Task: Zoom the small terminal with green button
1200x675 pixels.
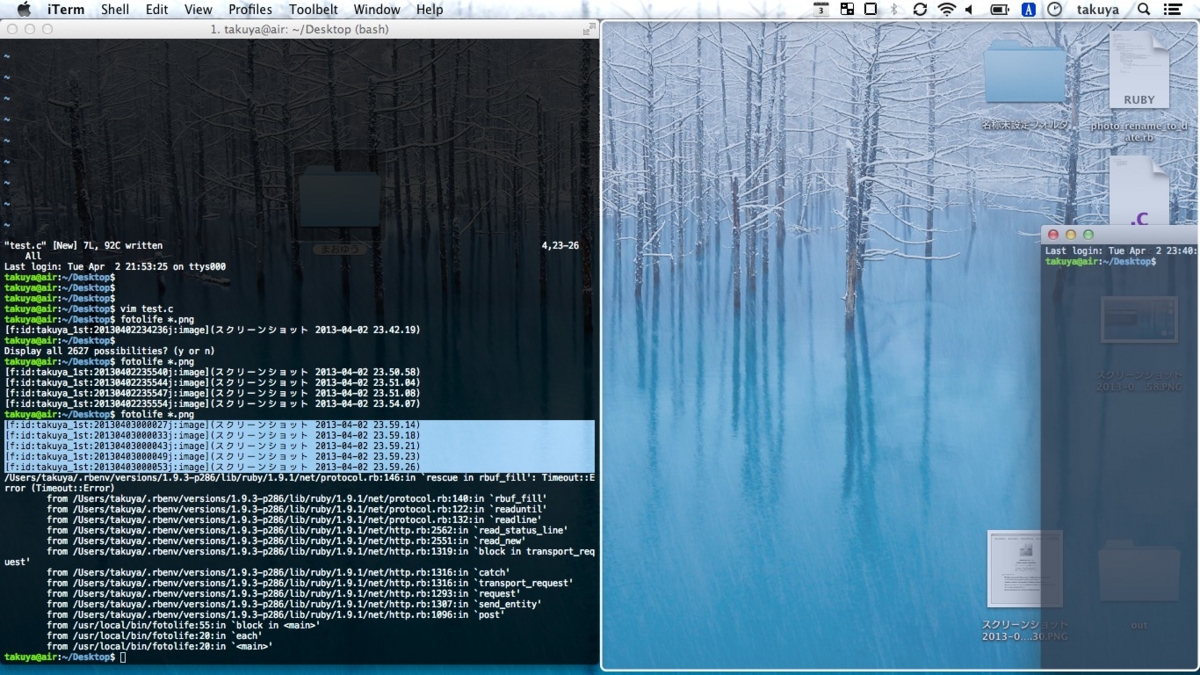Action: [x=1089, y=235]
